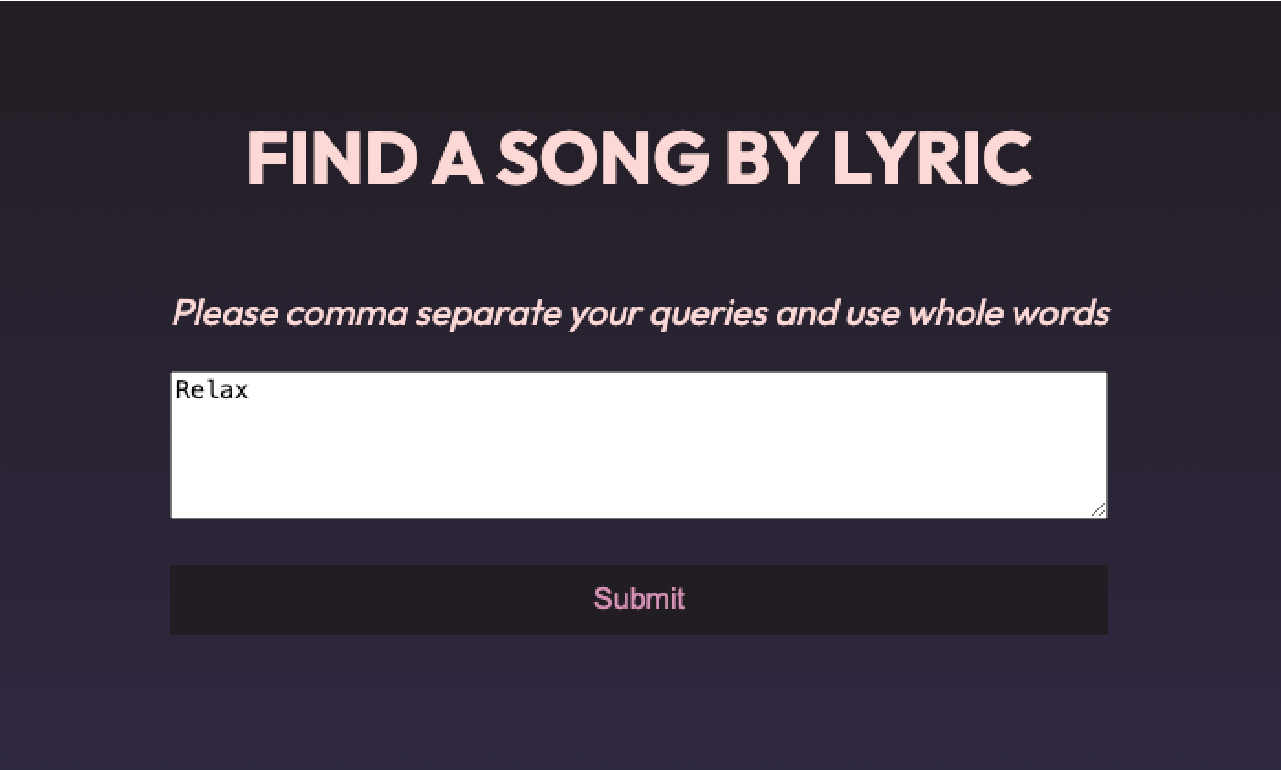The height and width of the screenshot is (770, 1281).
Task: Click the FIND A SONG BY LYRIC heading
Action: [x=639, y=157]
